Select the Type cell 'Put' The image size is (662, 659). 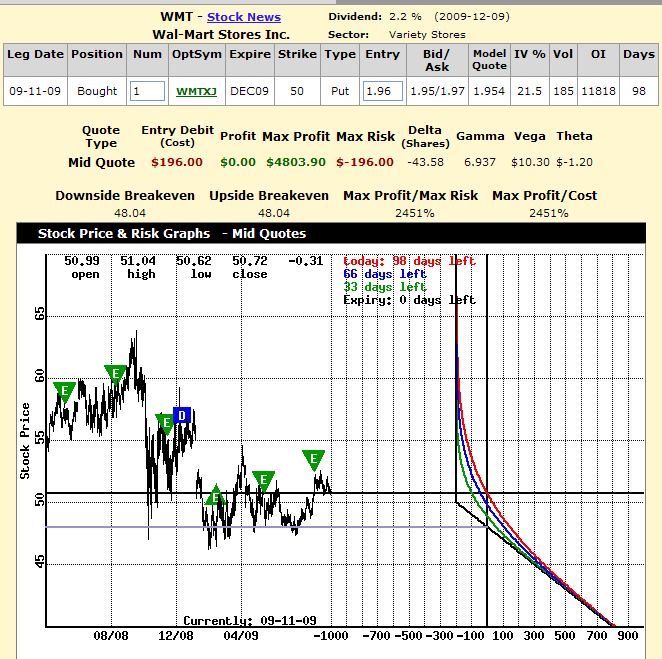tap(340, 91)
